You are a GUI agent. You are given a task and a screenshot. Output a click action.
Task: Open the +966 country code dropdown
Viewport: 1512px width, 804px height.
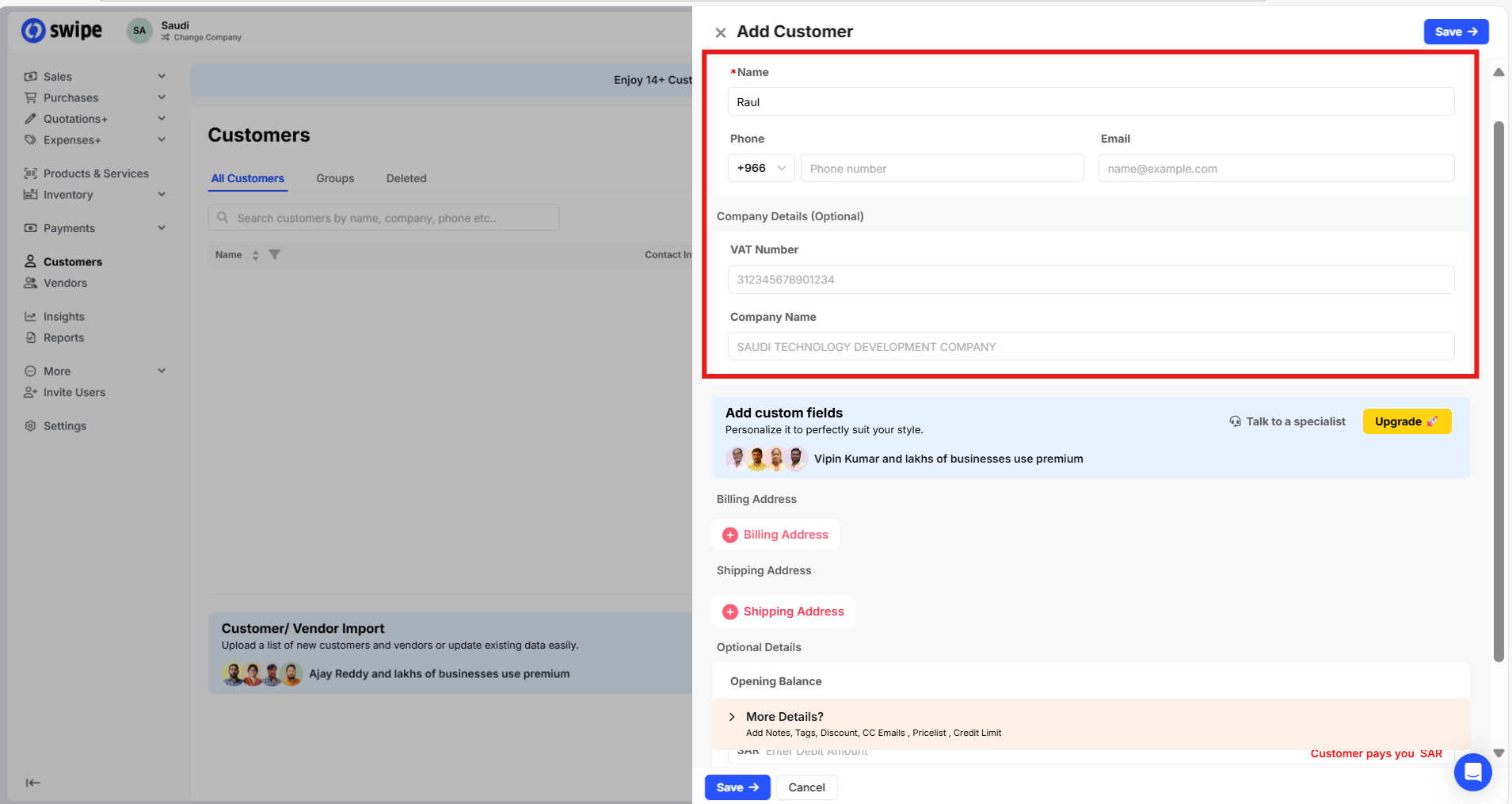[760, 168]
